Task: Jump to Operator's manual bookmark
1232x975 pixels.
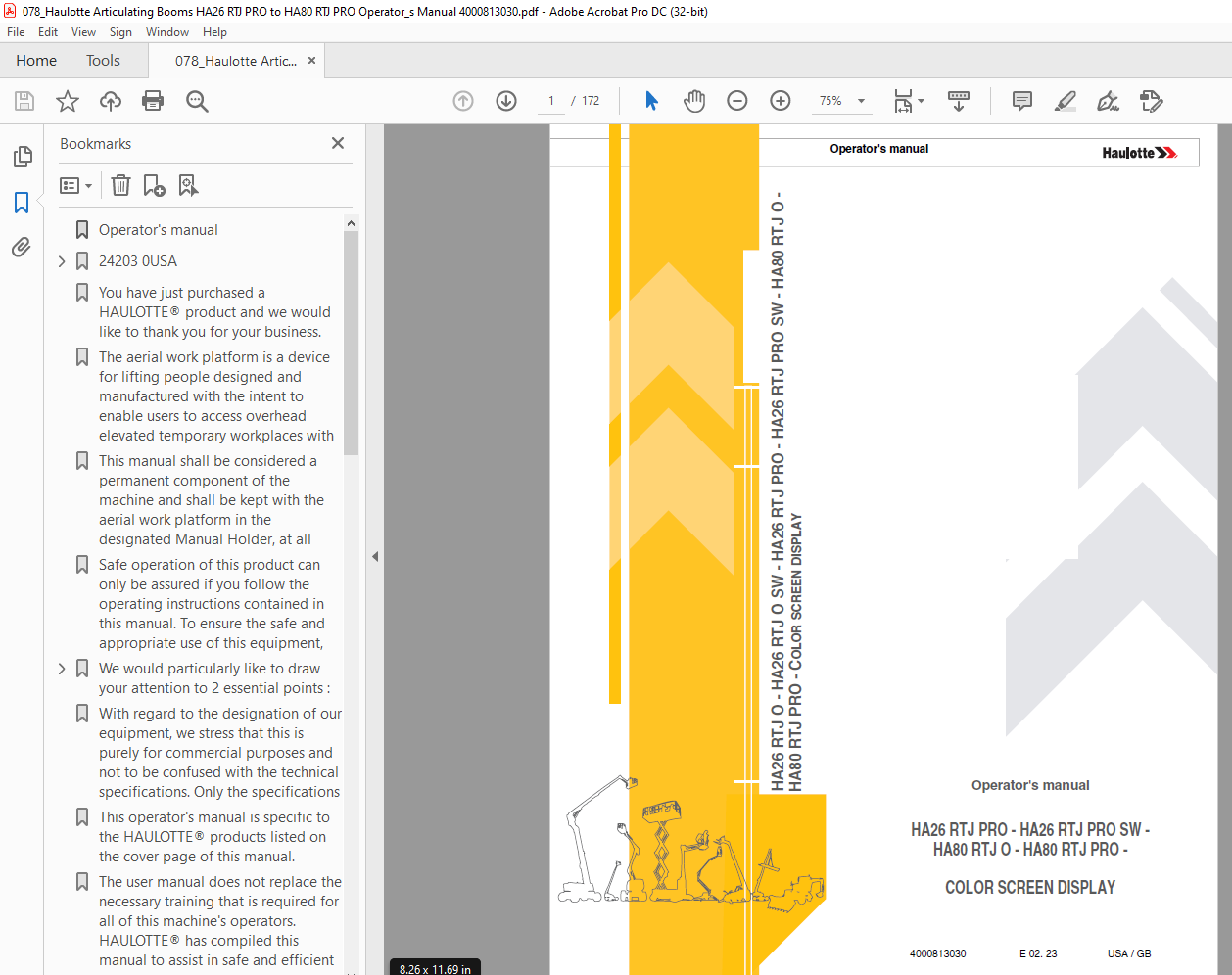Action: [x=158, y=230]
